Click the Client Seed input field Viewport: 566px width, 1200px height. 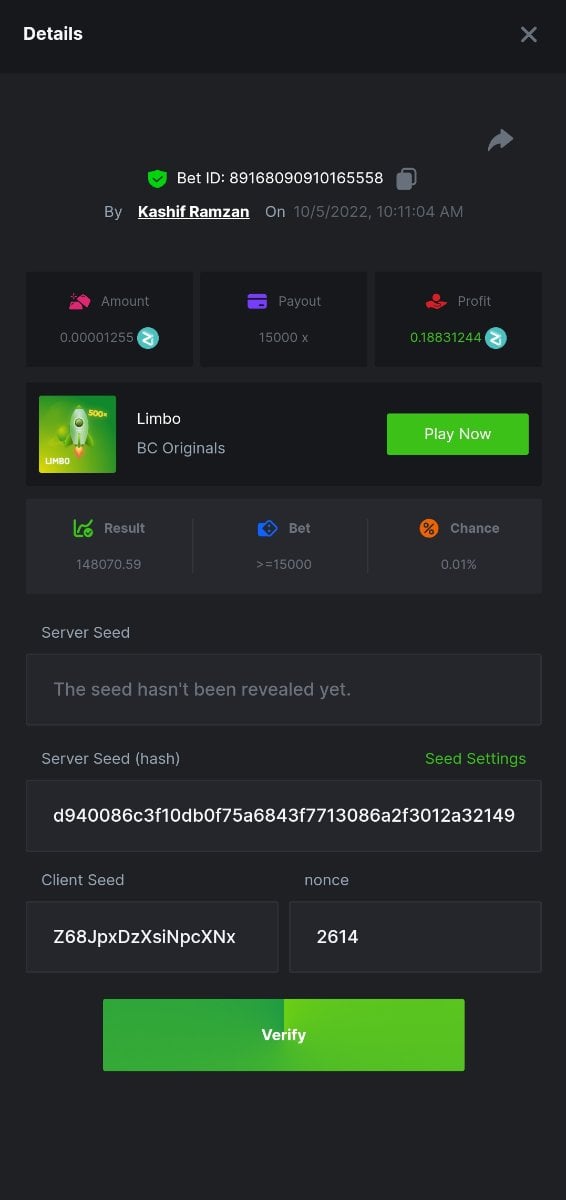pos(152,937)
